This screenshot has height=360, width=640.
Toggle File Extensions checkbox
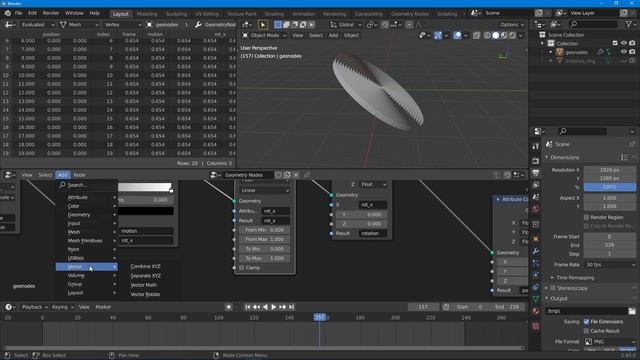coord(587,322)
